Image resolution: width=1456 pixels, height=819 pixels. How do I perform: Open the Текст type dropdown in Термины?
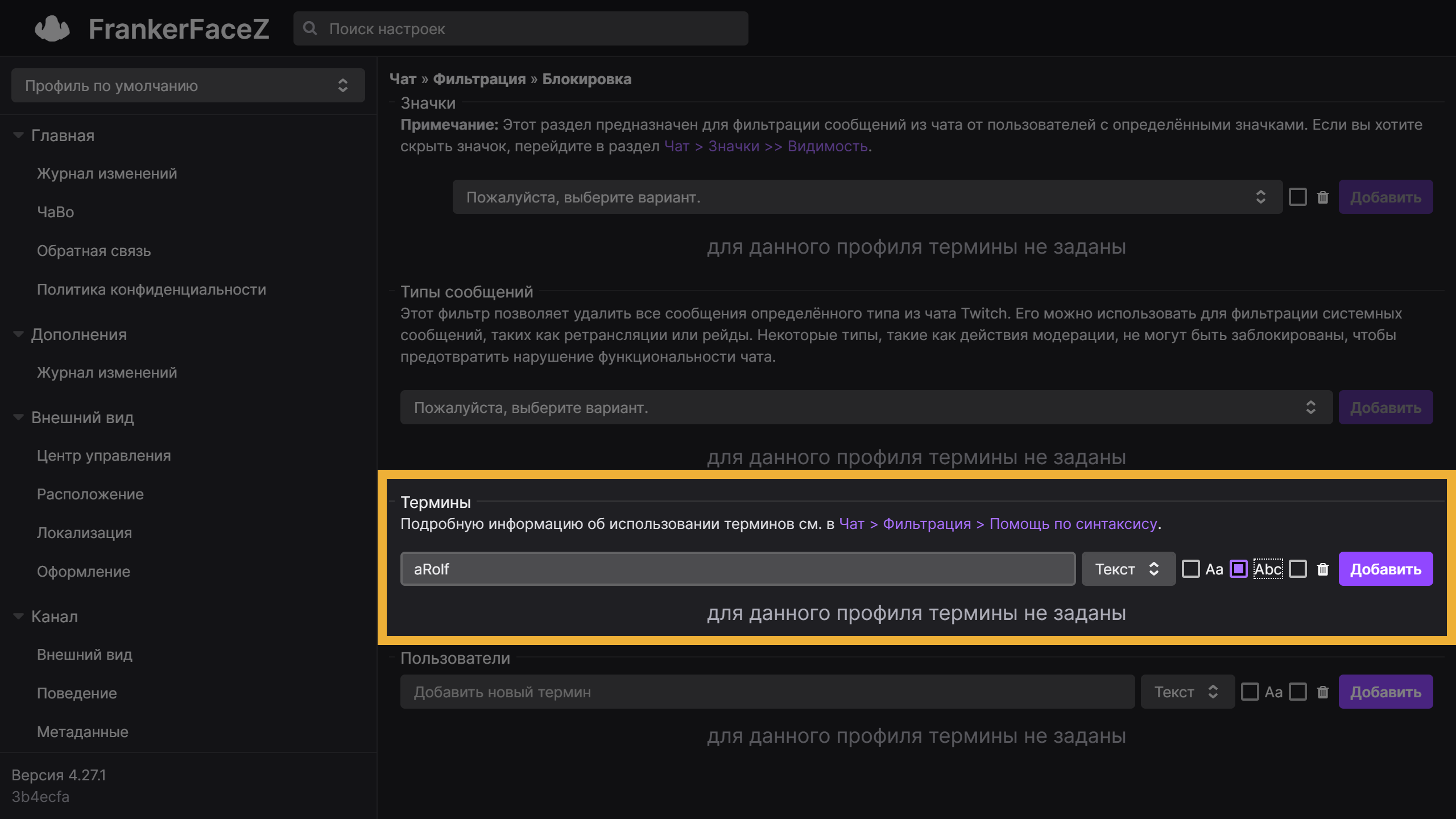[1128, 569]
